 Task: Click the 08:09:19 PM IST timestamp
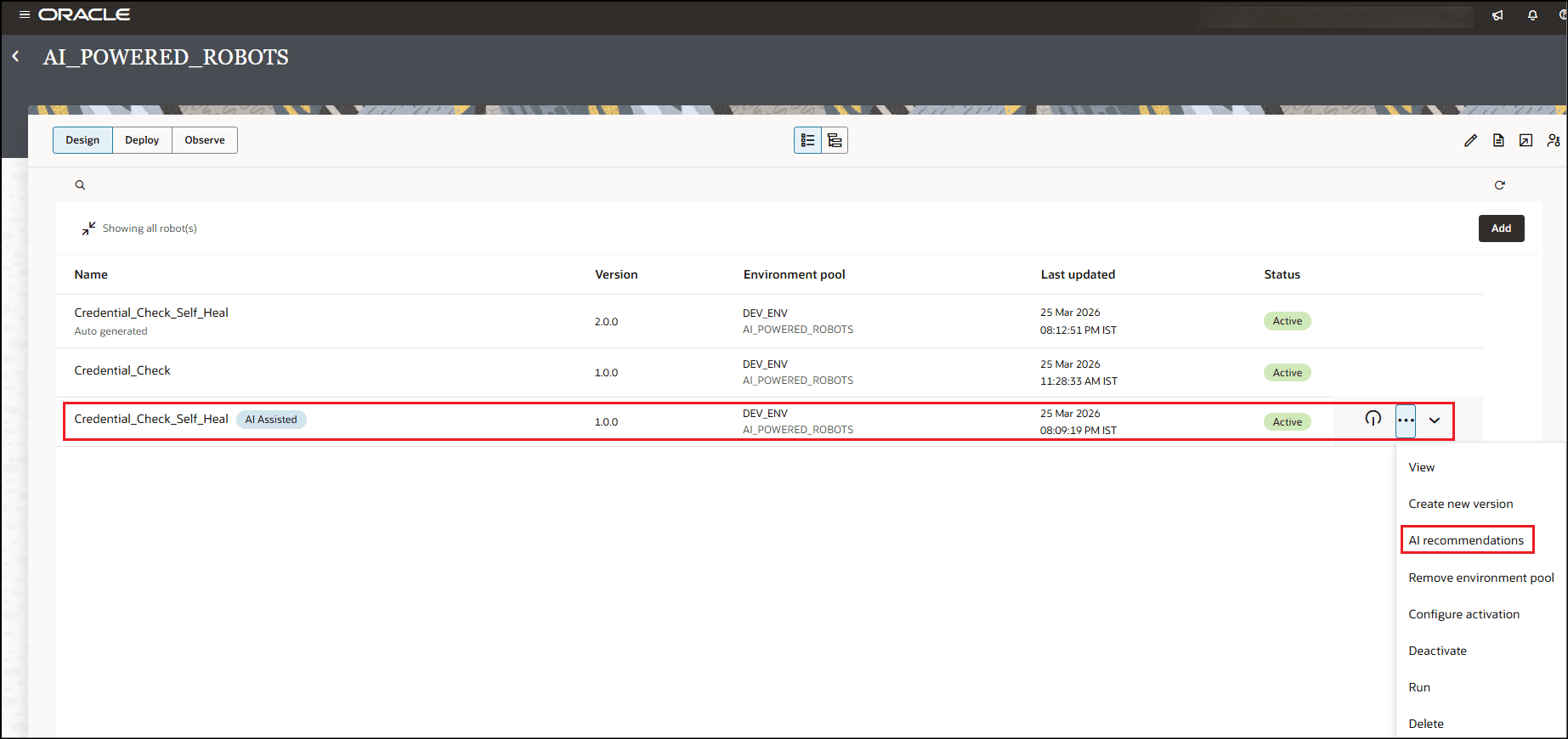click(x=1078, y=431)
